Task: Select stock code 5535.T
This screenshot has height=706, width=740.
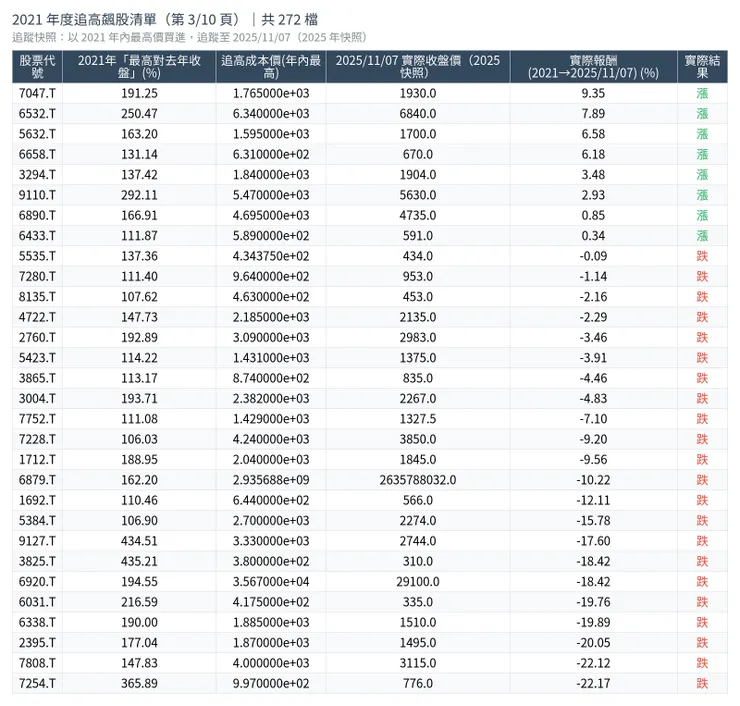Action: 37,256
